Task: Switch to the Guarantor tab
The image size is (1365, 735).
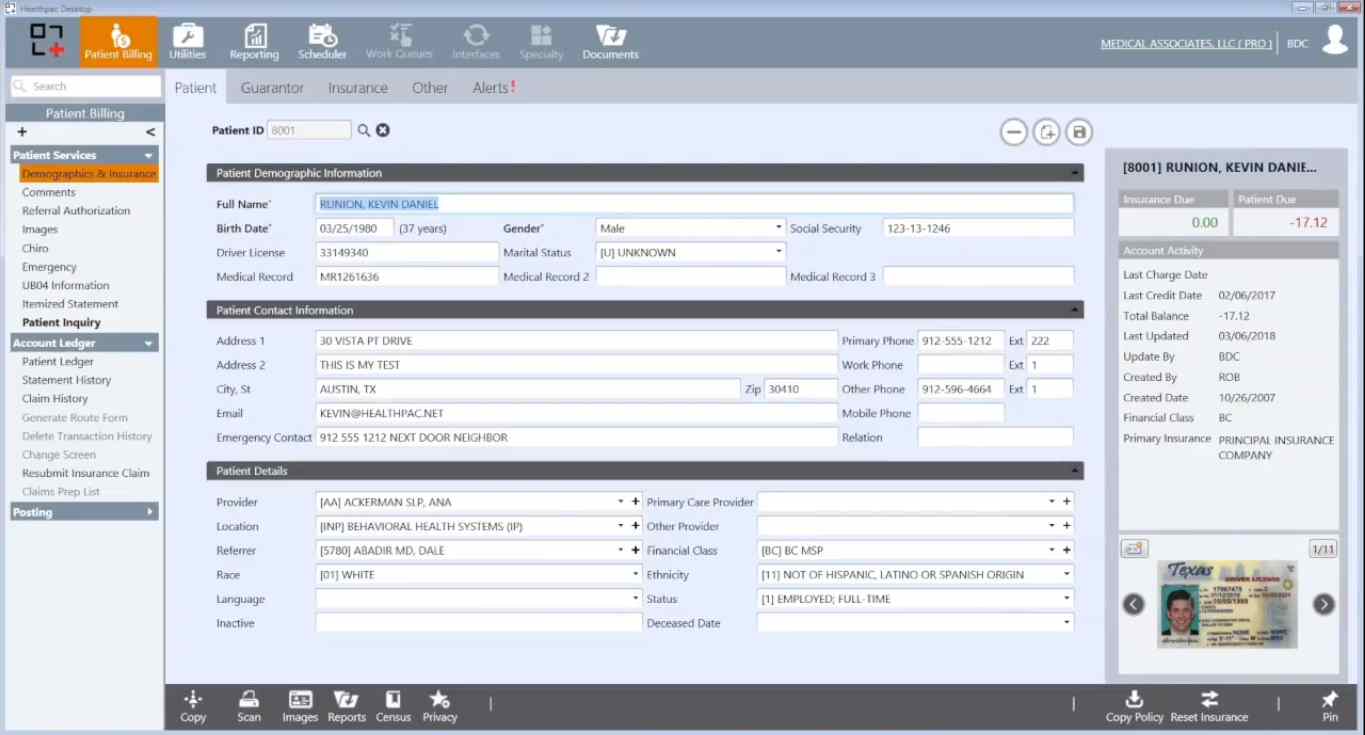Action: pos(272,88)
